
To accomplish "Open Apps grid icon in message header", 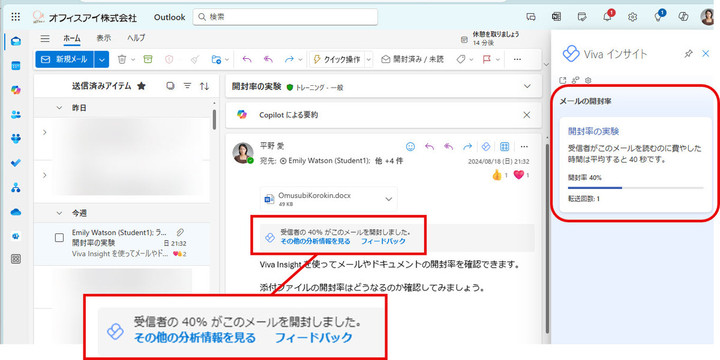I will tap(504, 146).
